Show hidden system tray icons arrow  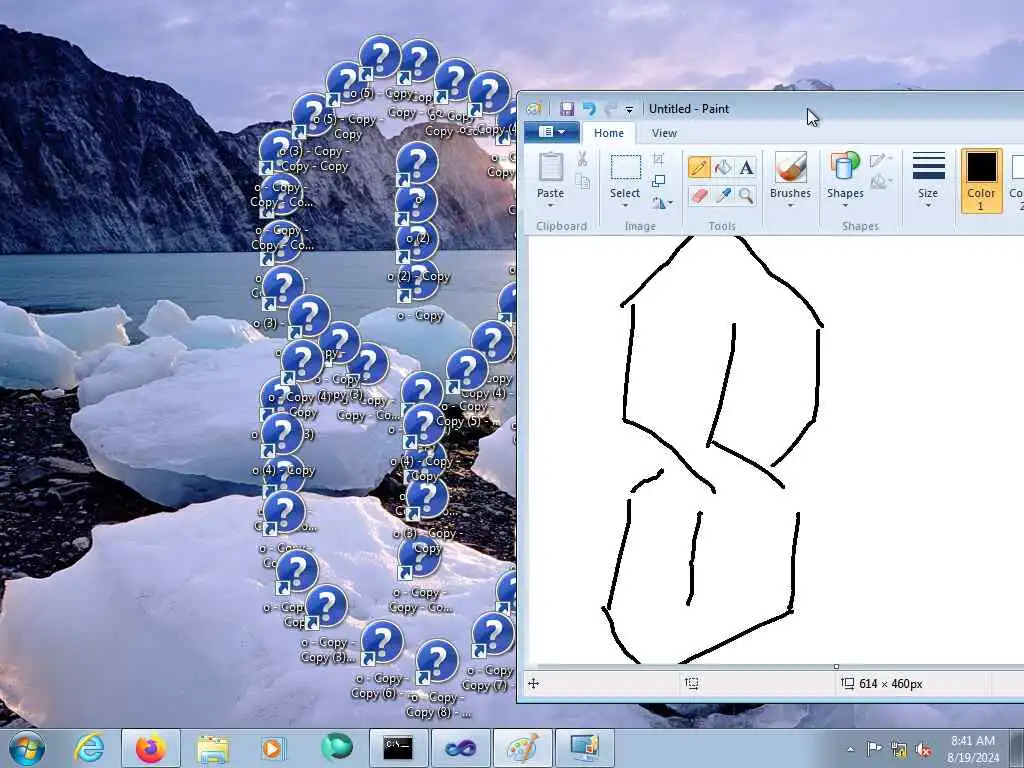tap(850, 749)
